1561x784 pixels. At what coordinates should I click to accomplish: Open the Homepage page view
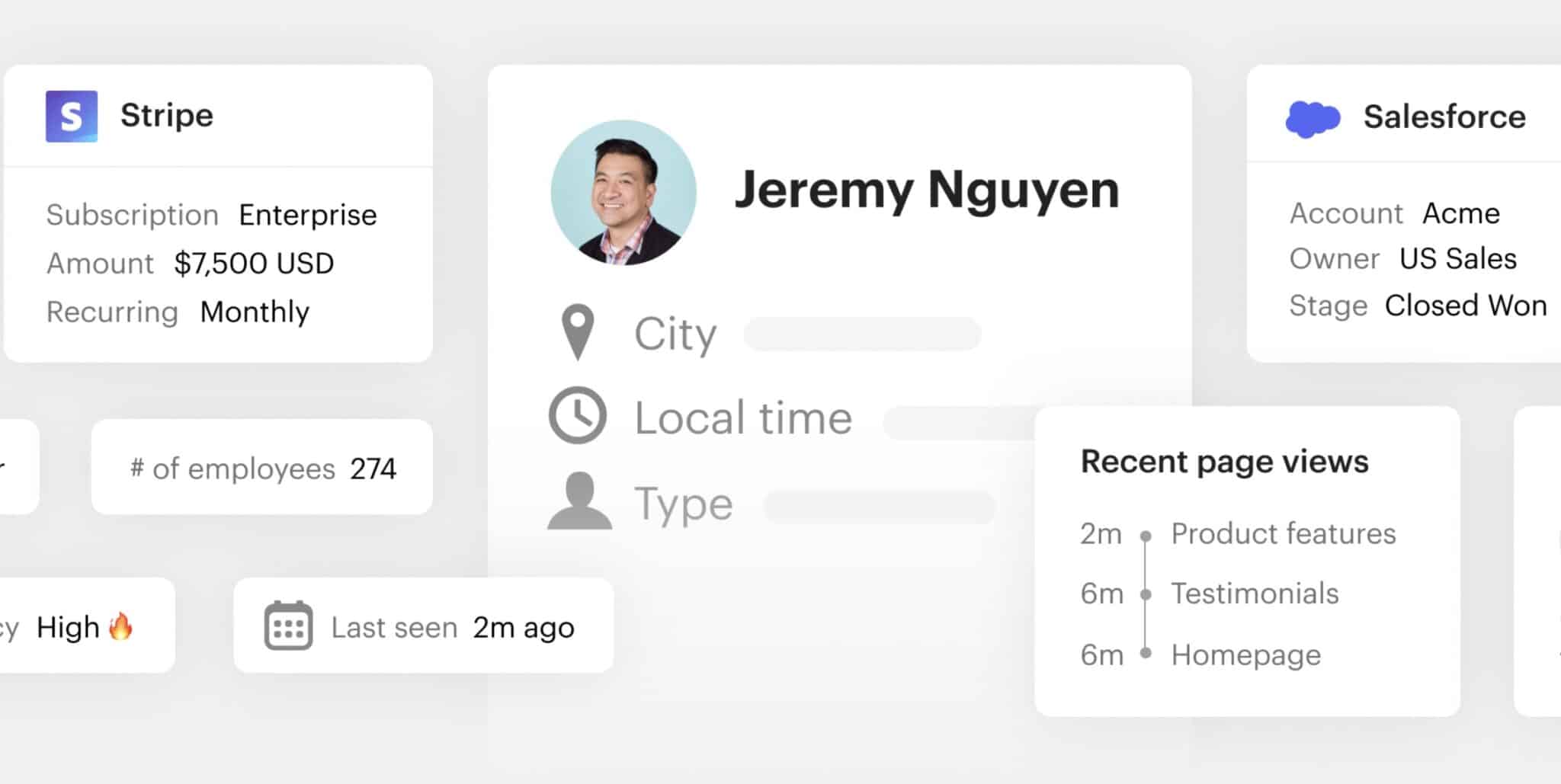pyautogui.click(x=1246, y=655)
